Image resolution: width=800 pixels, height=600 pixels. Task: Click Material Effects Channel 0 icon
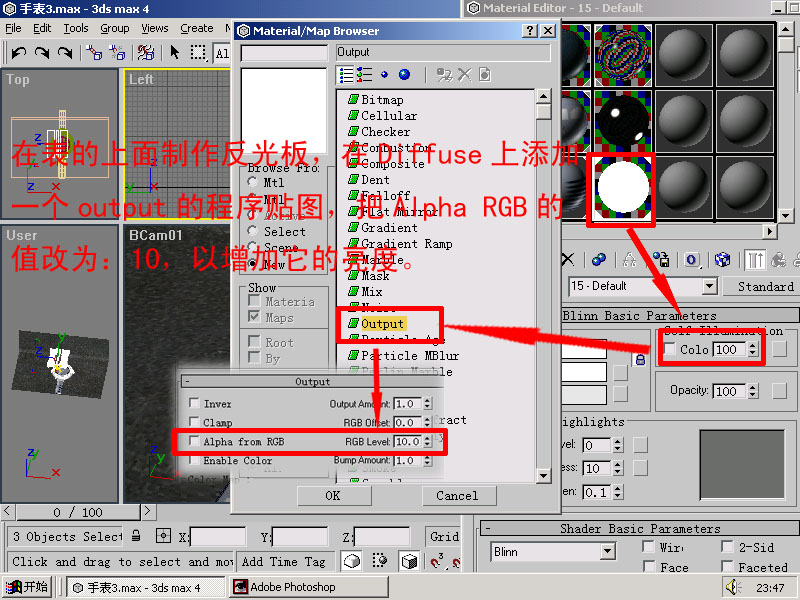692,260
